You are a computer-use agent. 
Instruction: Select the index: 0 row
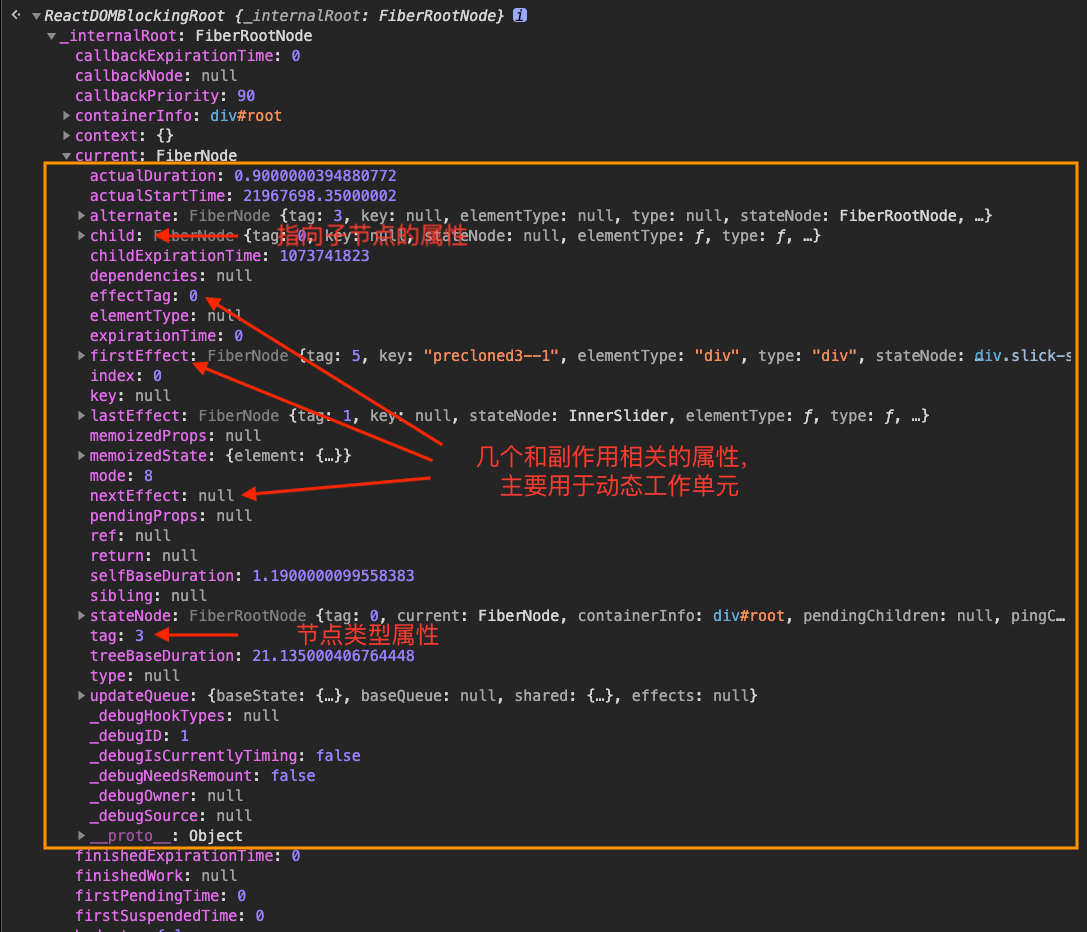125,376
